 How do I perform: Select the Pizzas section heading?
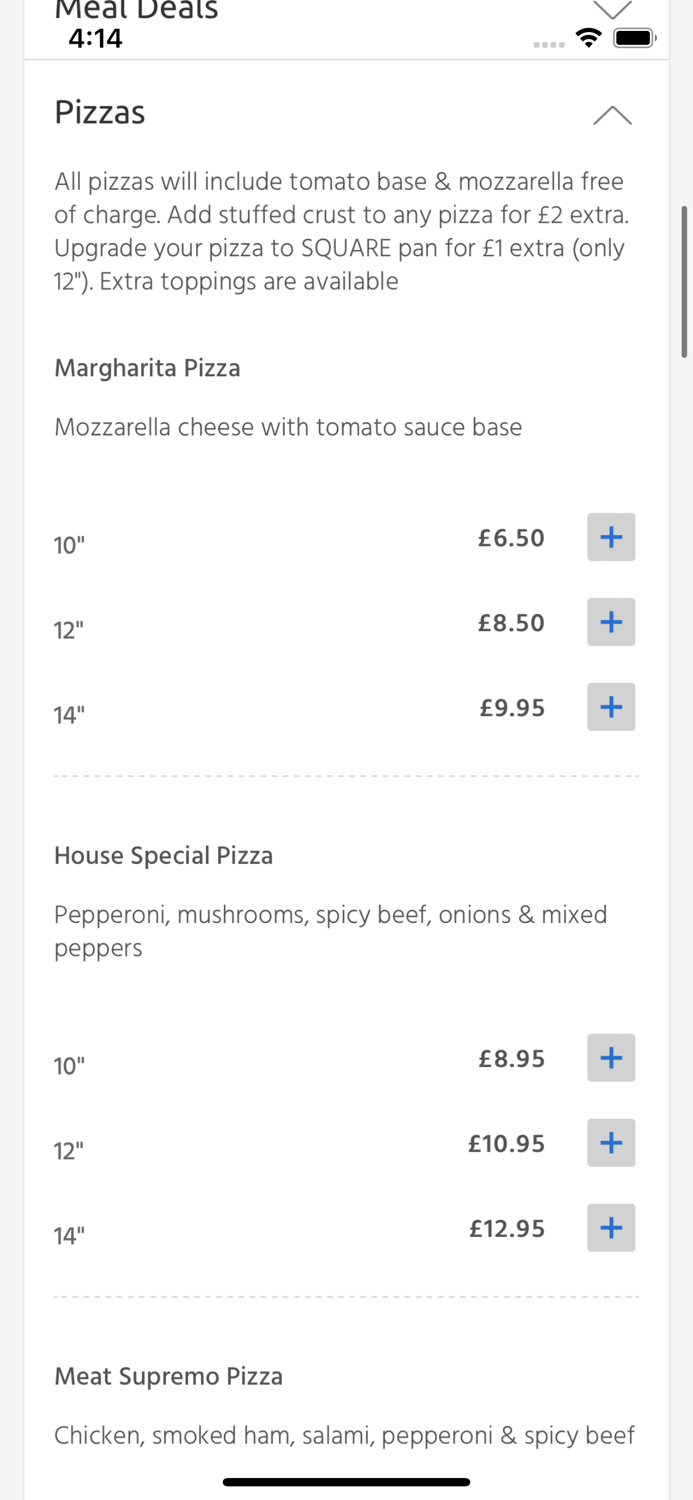99,113
